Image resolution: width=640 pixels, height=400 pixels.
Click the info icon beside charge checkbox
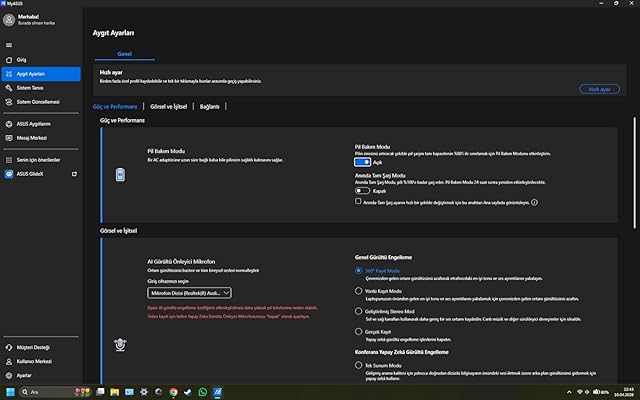[534, 202]
